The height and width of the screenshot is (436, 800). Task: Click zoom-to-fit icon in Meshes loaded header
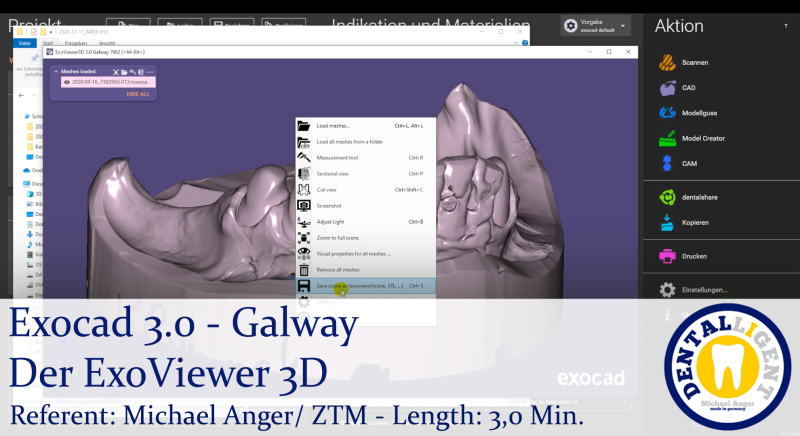(x=116, y=72)
